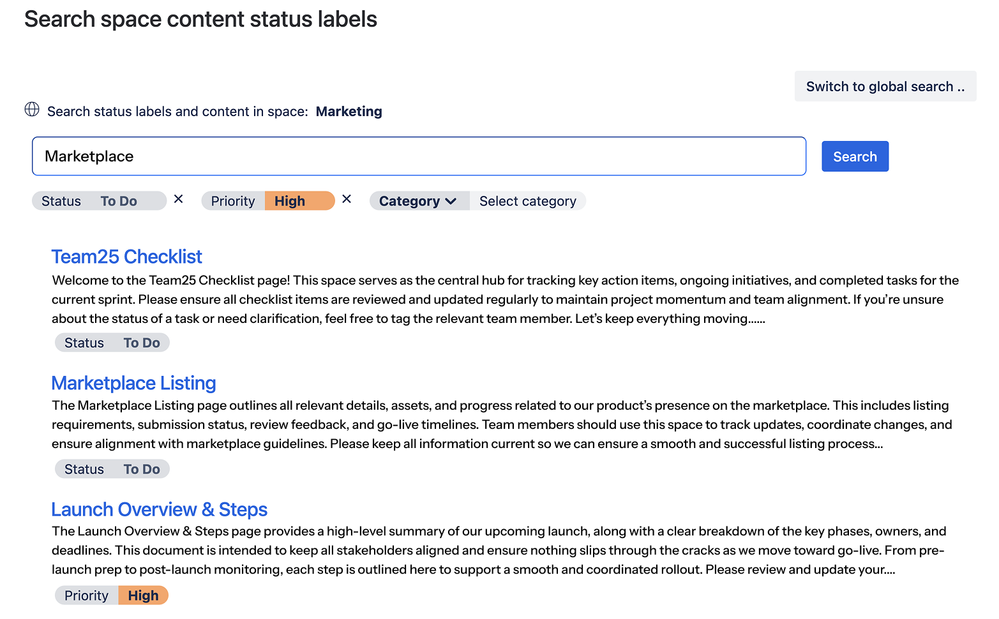Select the To Do label under Team25 Checklist
The height and width of the screenshot is (619, 999).
pos(142,343)
